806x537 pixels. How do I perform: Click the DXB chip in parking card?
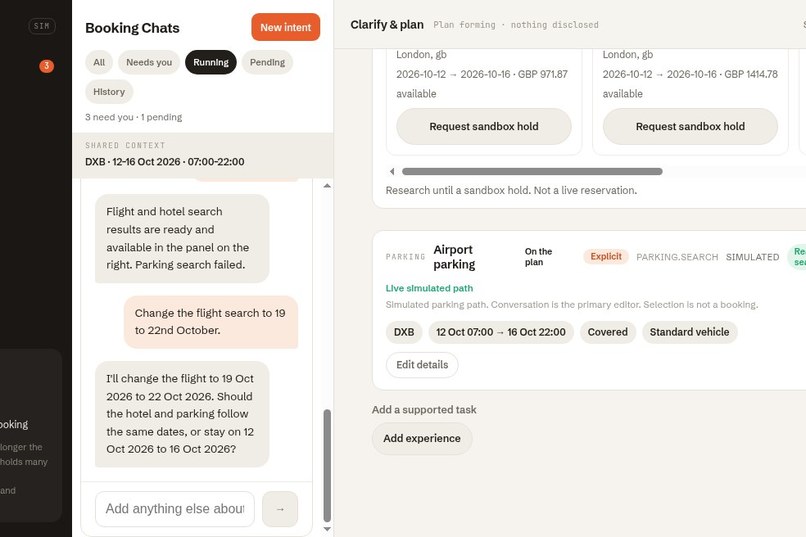pos(404,332)
